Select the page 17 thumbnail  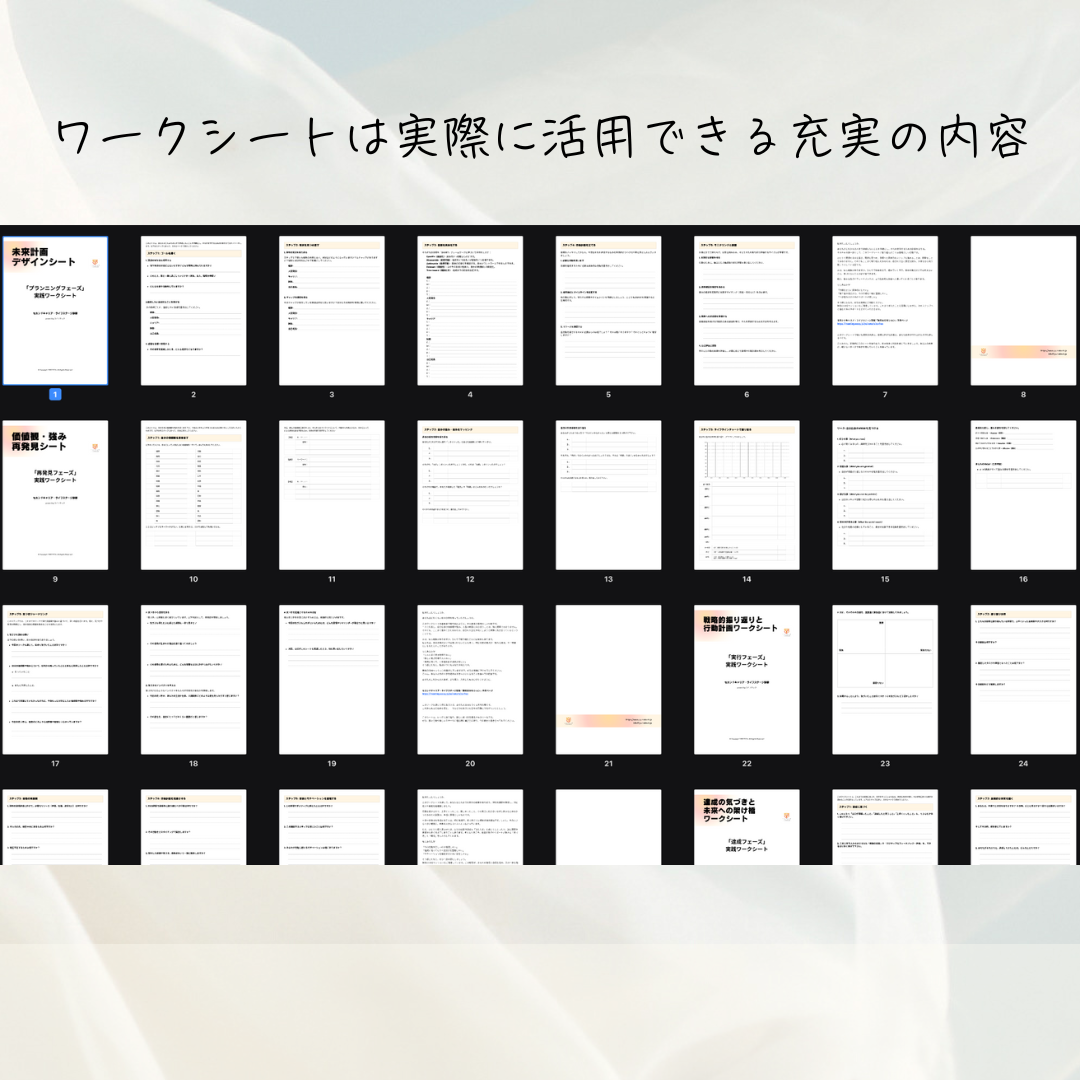pos(55,680)
